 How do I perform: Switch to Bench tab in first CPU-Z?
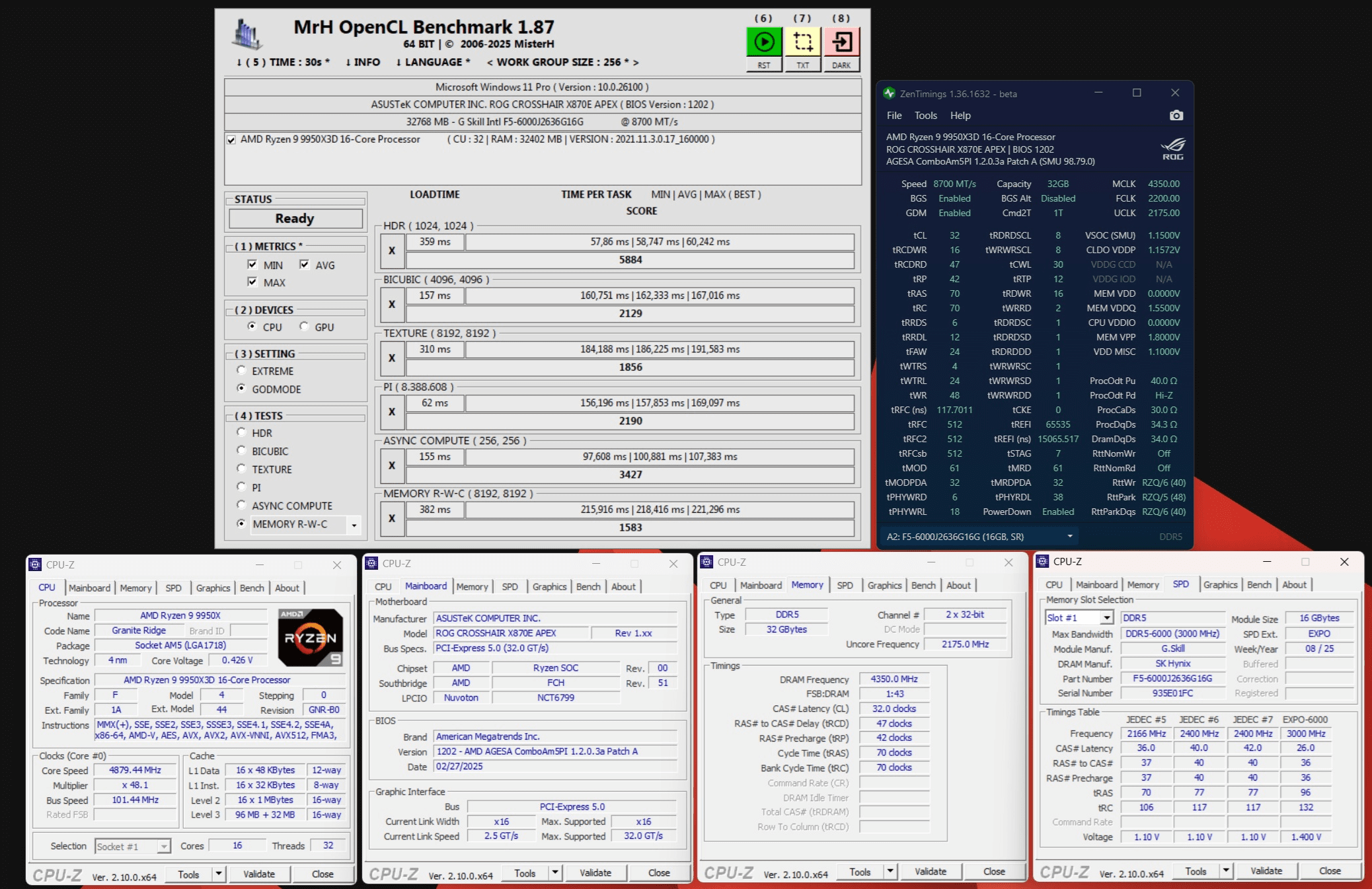[x=252, y=588]
